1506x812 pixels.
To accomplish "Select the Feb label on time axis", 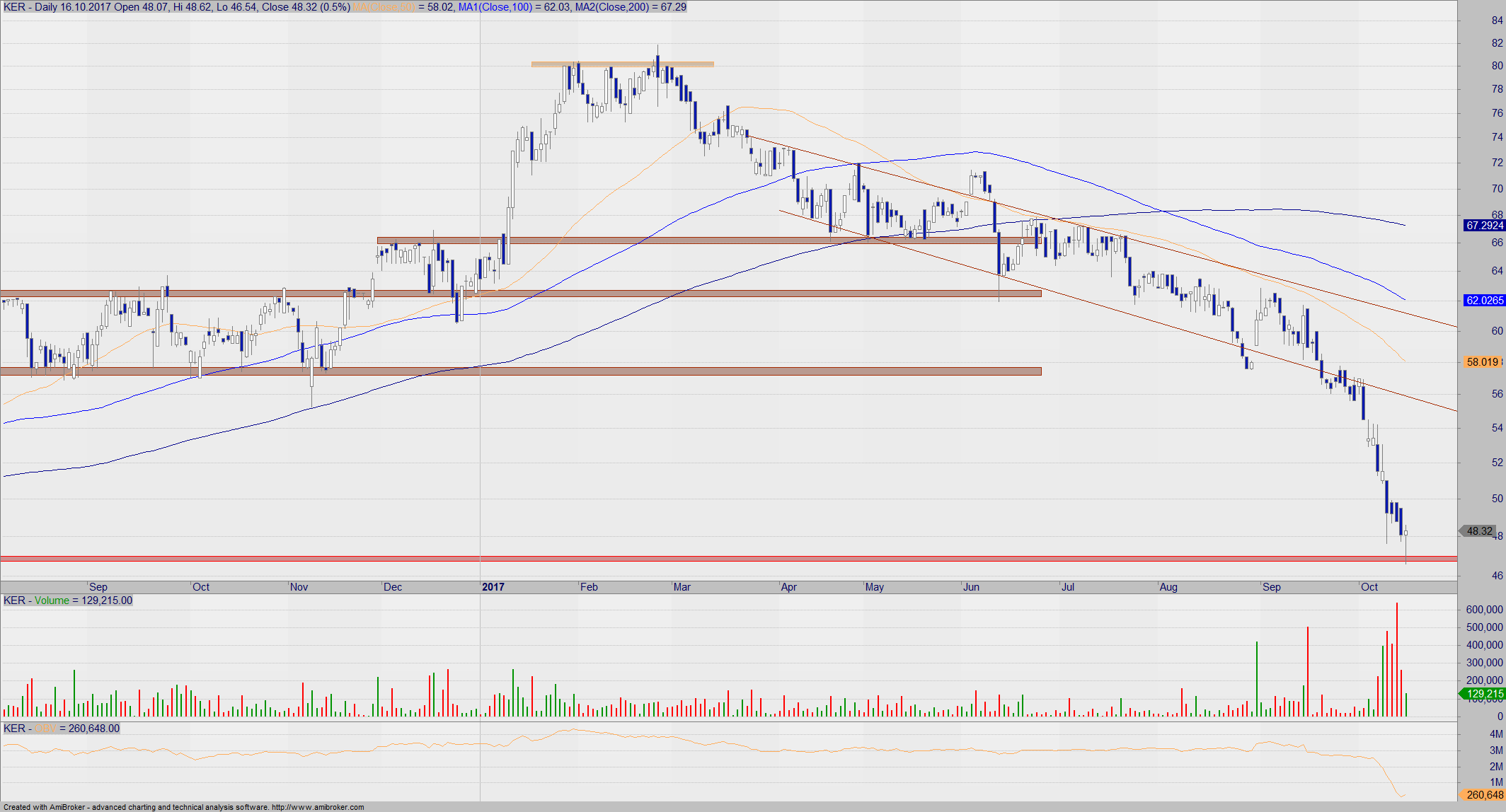I will (589, 587).
